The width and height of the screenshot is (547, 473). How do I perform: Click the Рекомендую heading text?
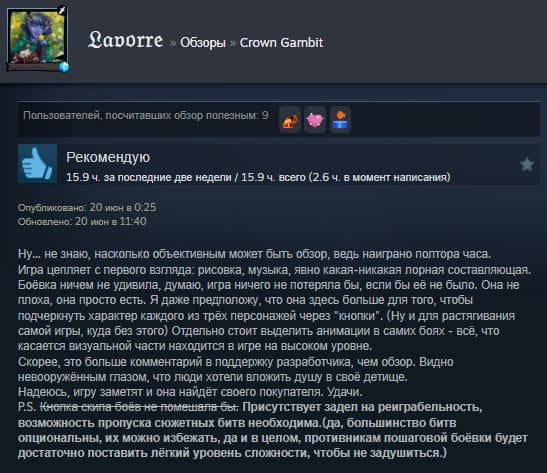click(108, 157)
